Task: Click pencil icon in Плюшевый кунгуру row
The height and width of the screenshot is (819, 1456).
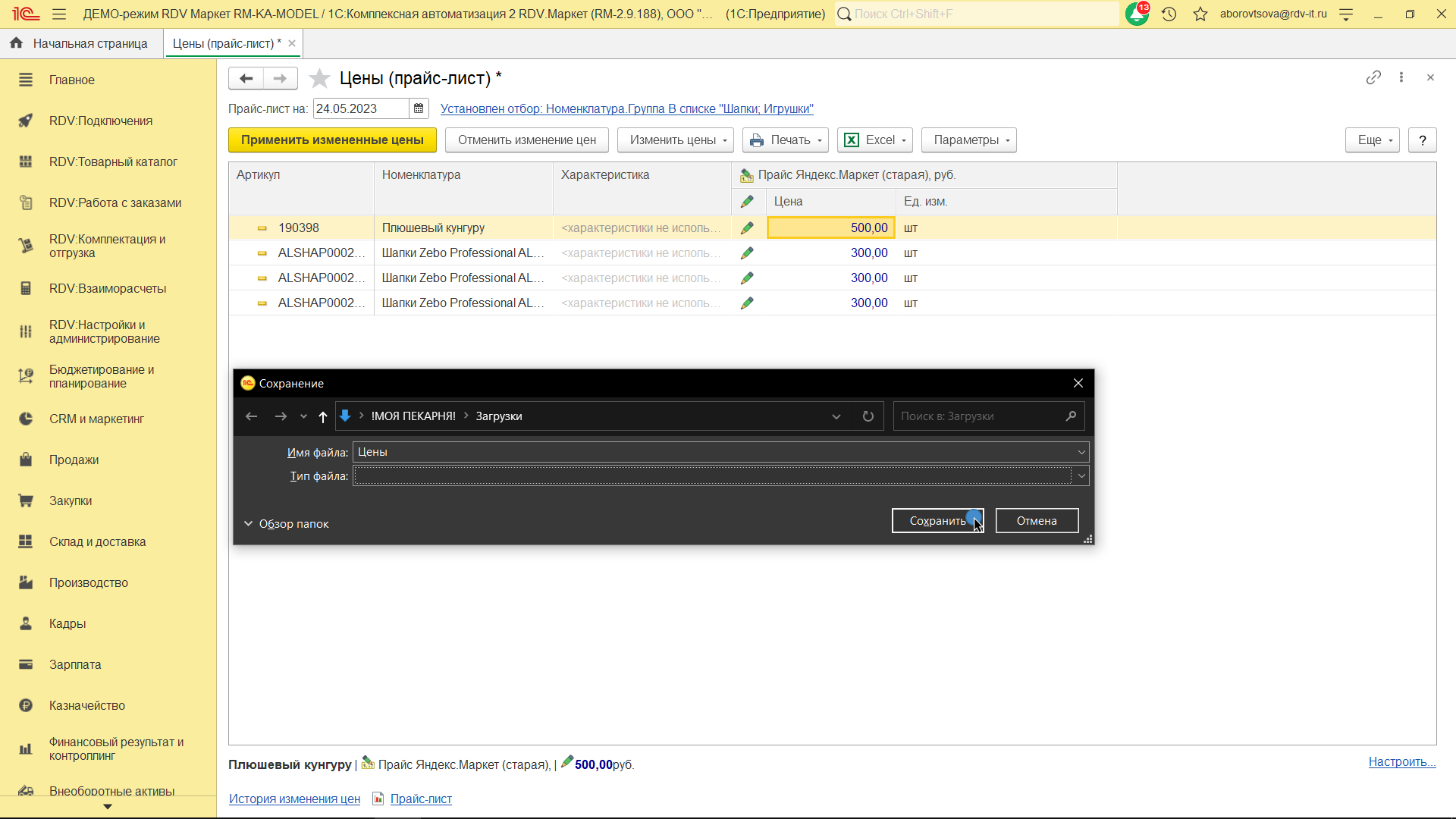Action: (x=747, y=228)
